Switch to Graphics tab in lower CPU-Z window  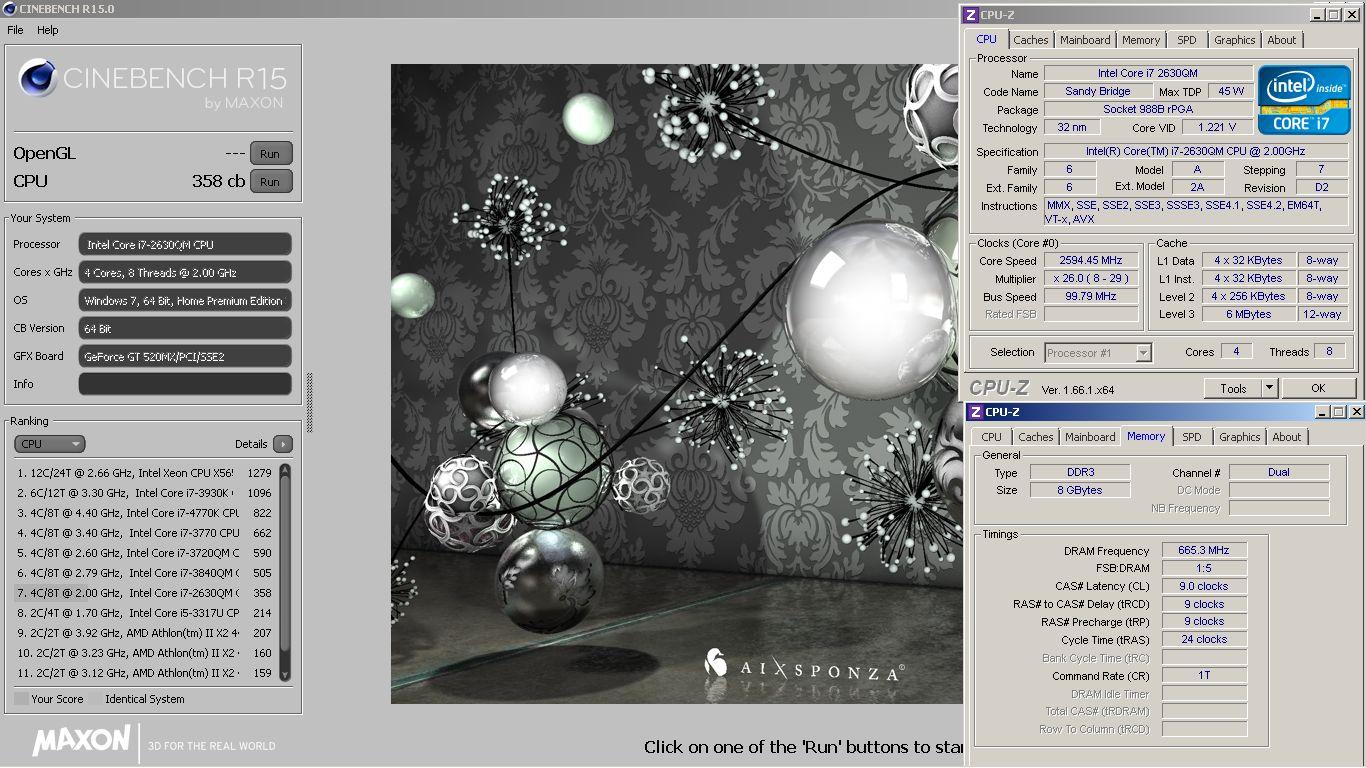coord(1240,437)
